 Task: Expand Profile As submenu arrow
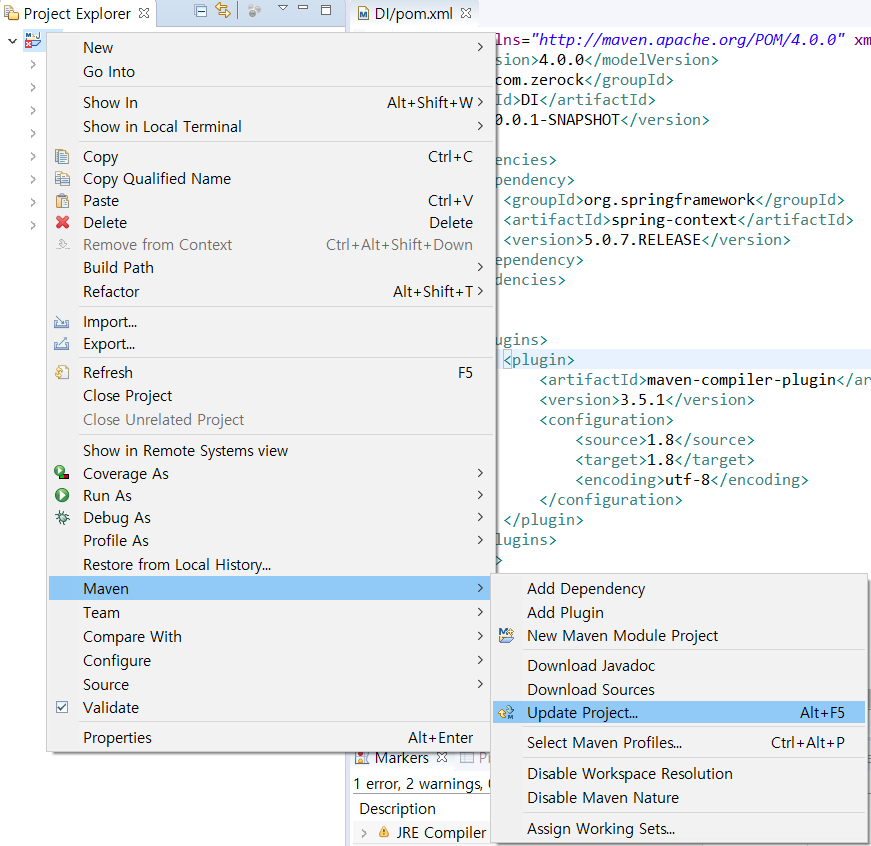(480, 540)
